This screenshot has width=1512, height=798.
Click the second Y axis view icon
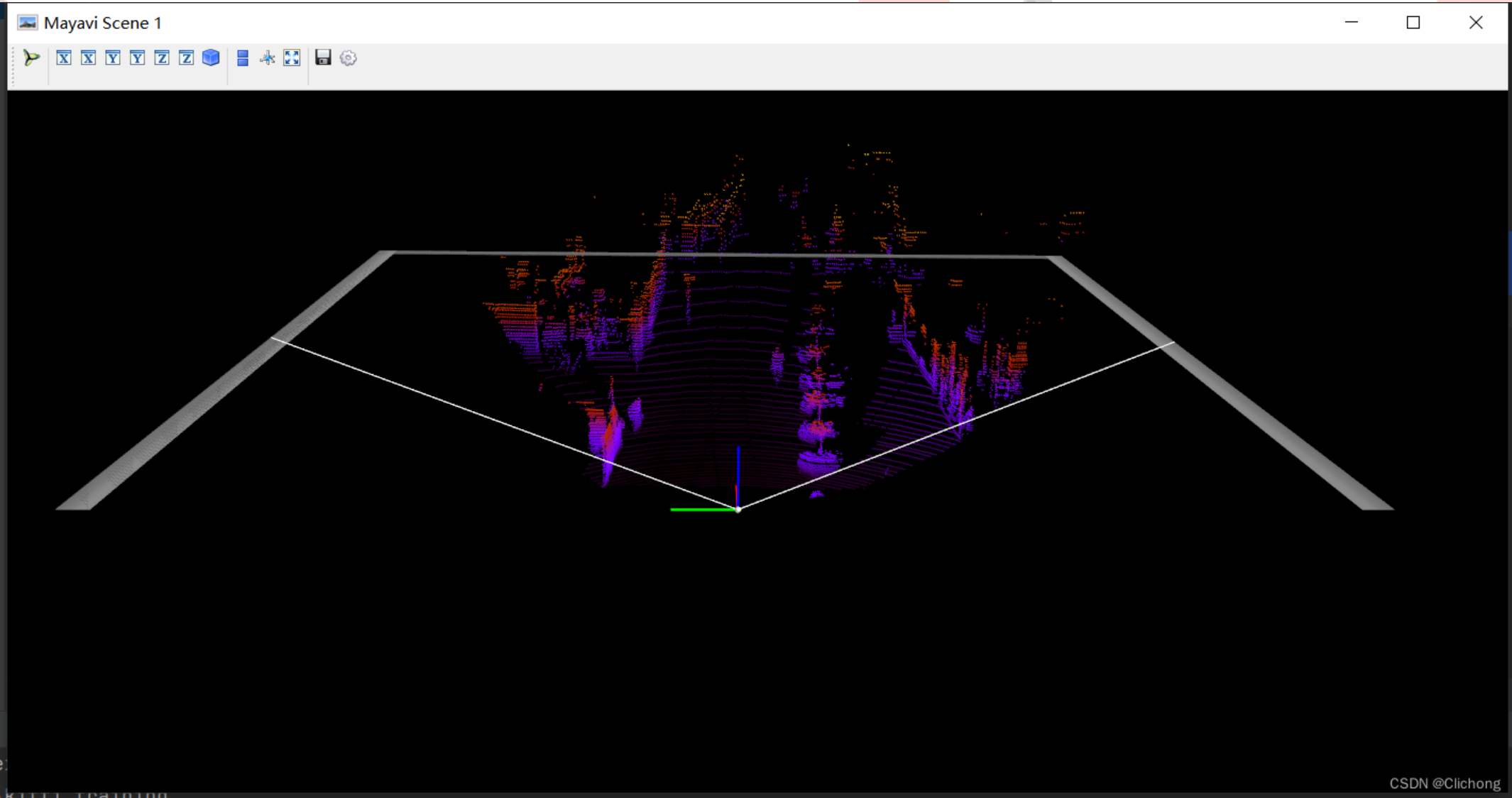[138, 58]
